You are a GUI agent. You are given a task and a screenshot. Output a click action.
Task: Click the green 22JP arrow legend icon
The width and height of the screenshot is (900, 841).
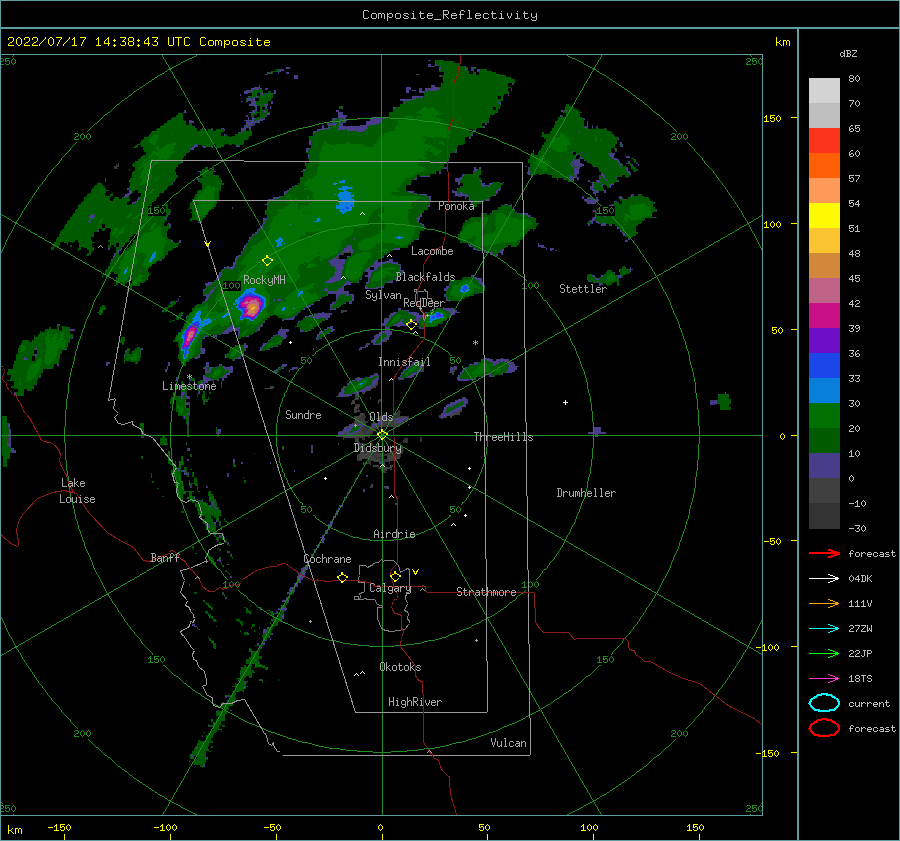pos(824,653)
